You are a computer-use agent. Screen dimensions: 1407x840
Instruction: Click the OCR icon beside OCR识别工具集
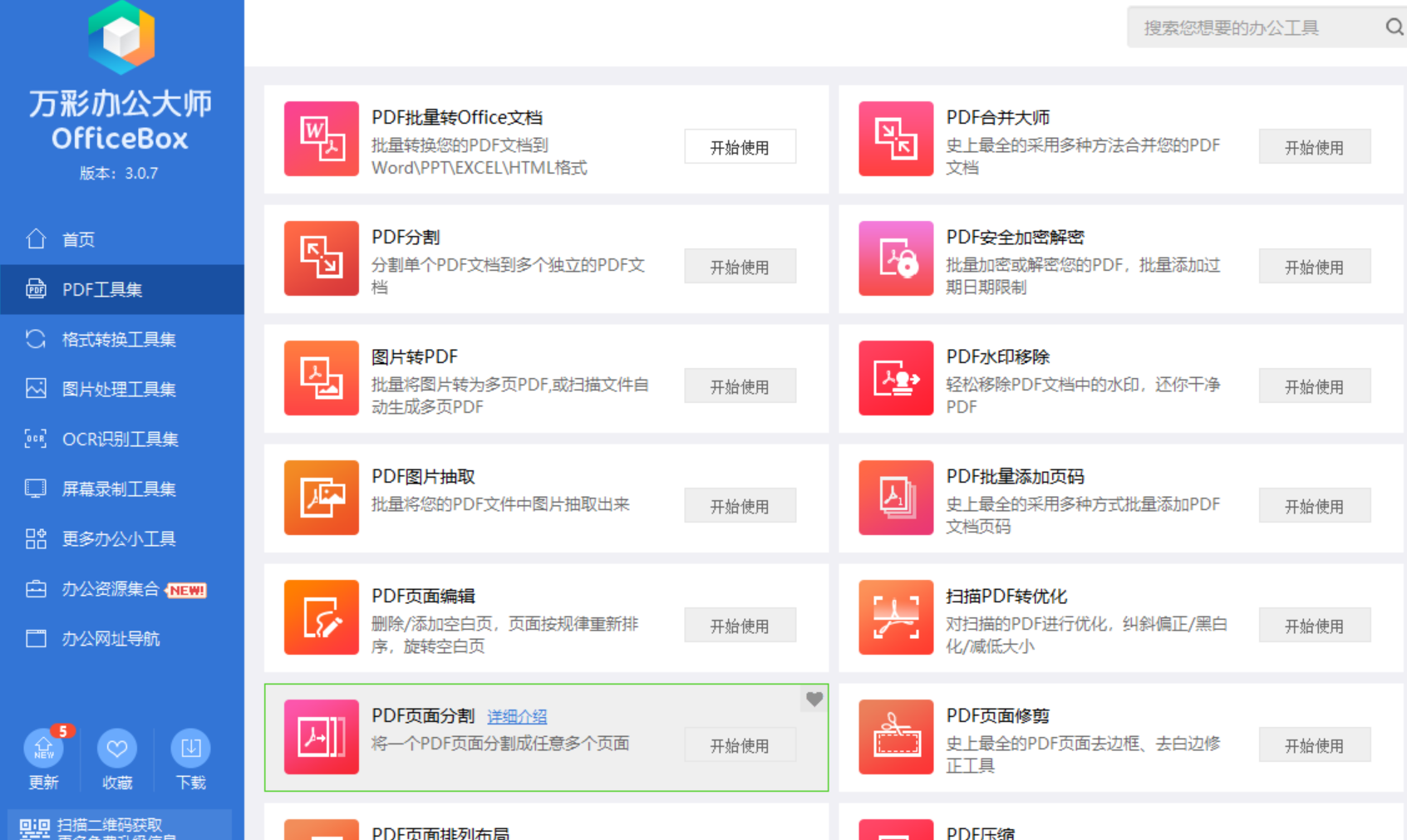[36, 439]
